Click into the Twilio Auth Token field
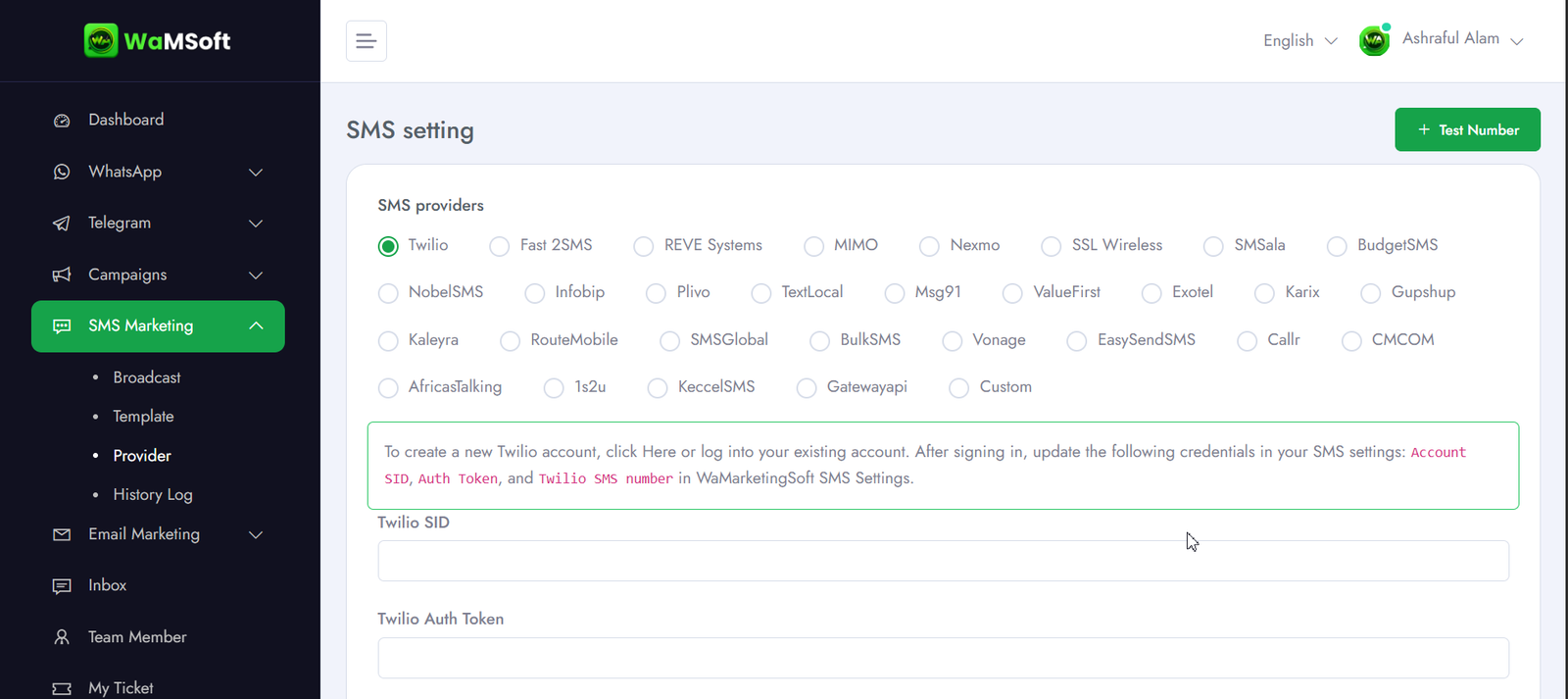Screen dimensions: 1568x699 tap(943, 658)
